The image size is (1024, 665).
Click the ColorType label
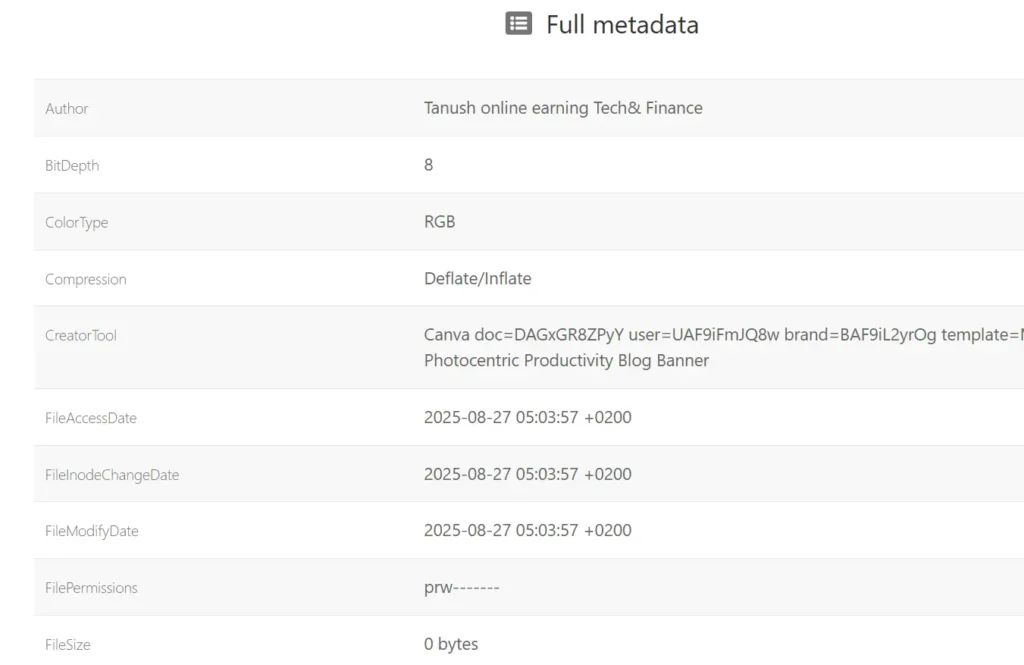click(x=76, y=222)
